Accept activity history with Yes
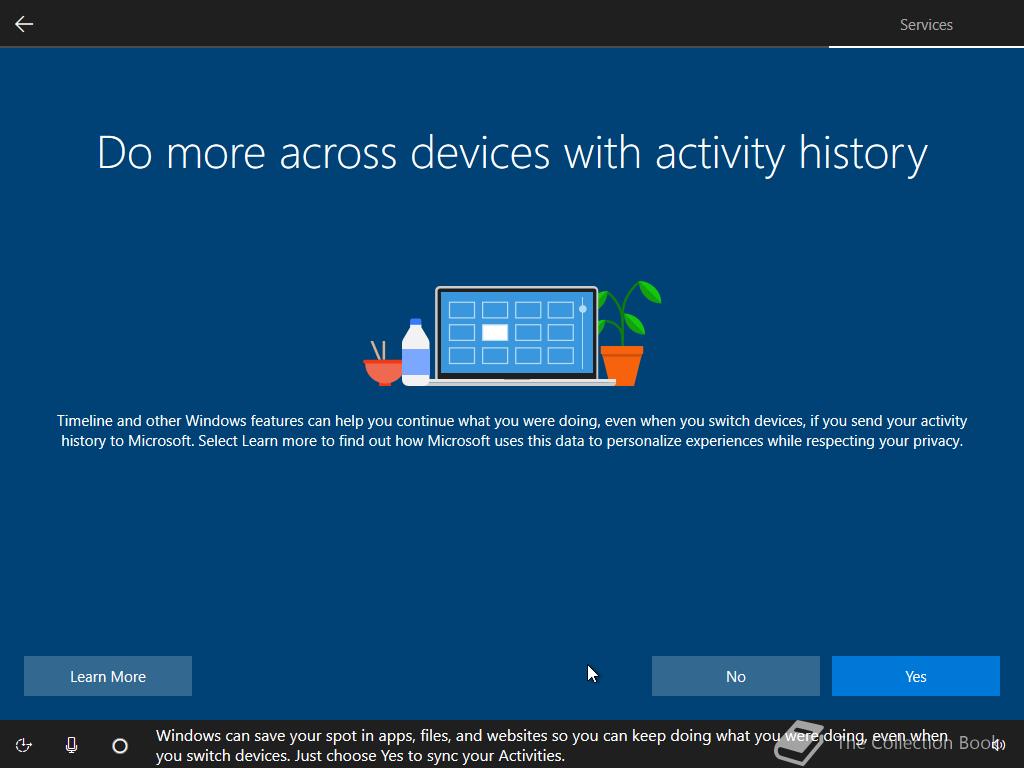The height and width of the screenshot is (768, 1024). [x=916, y=676]
